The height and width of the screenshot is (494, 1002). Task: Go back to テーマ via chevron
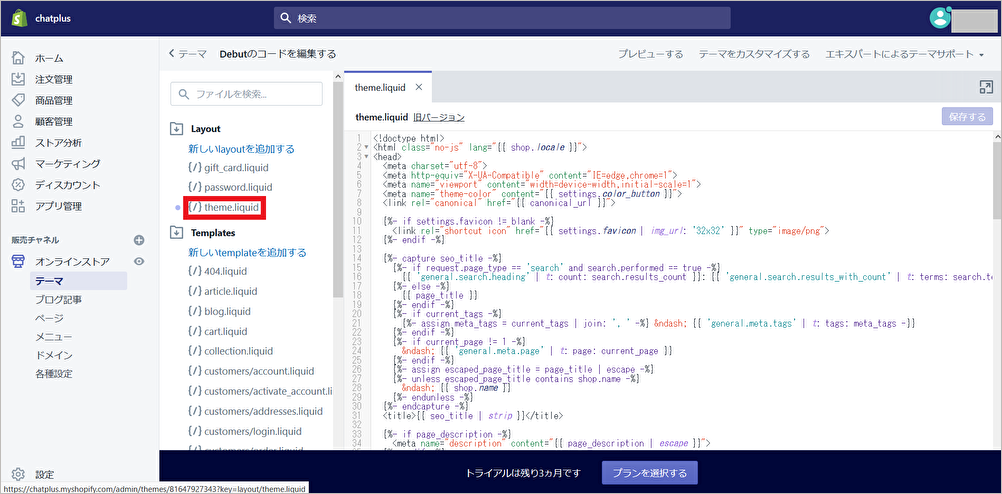(x=171, y=54)
